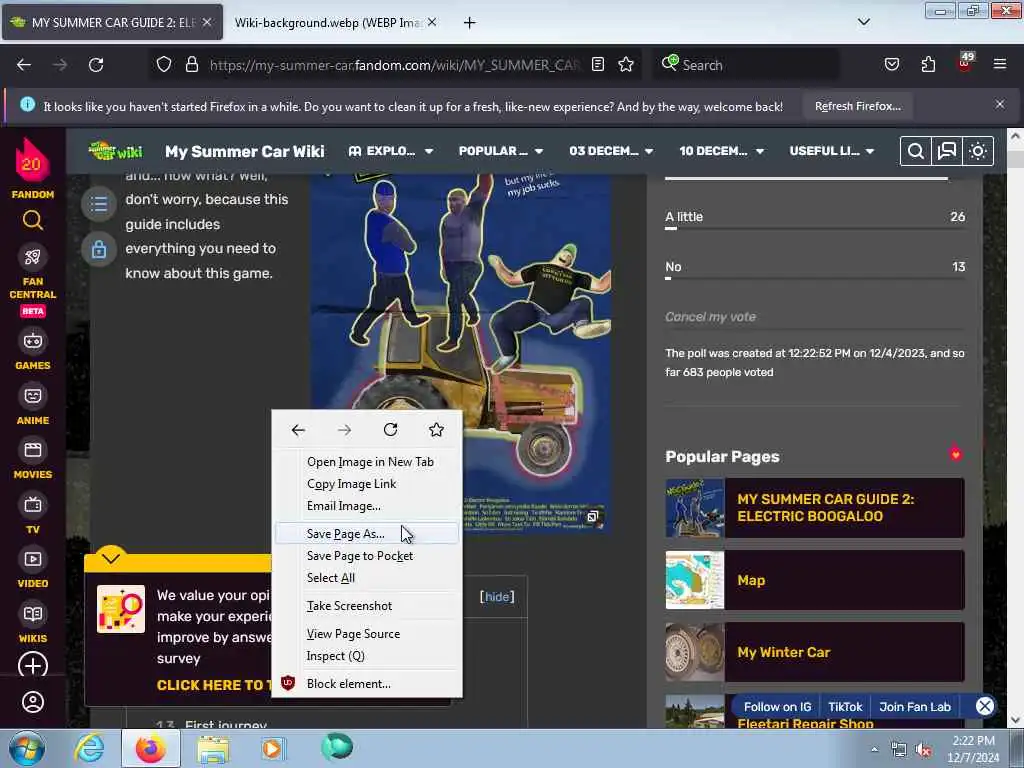Open a new tab with plus button
The image size is (1024, 768).
click(469, 23)
